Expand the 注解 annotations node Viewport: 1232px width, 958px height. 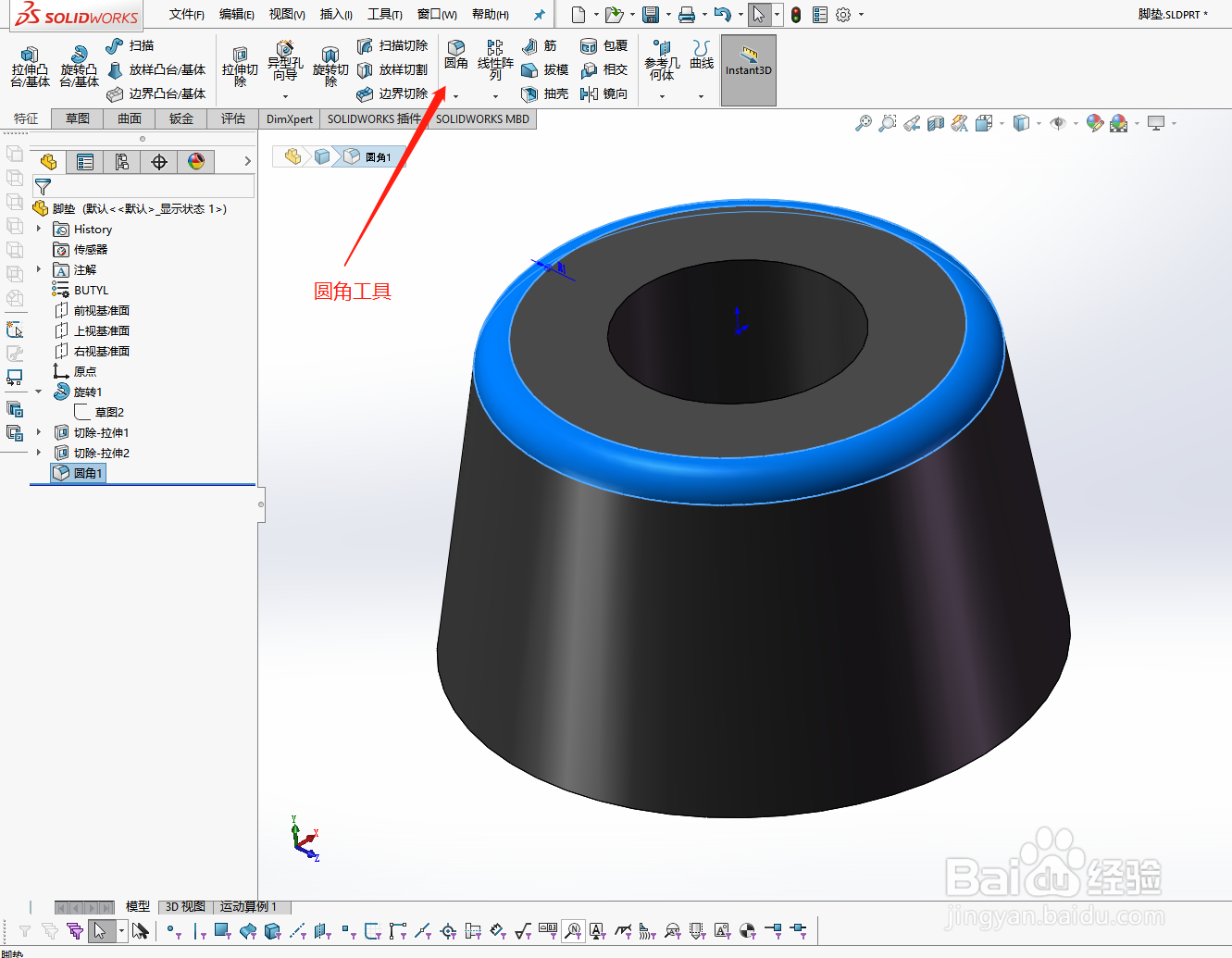point(38,269)
